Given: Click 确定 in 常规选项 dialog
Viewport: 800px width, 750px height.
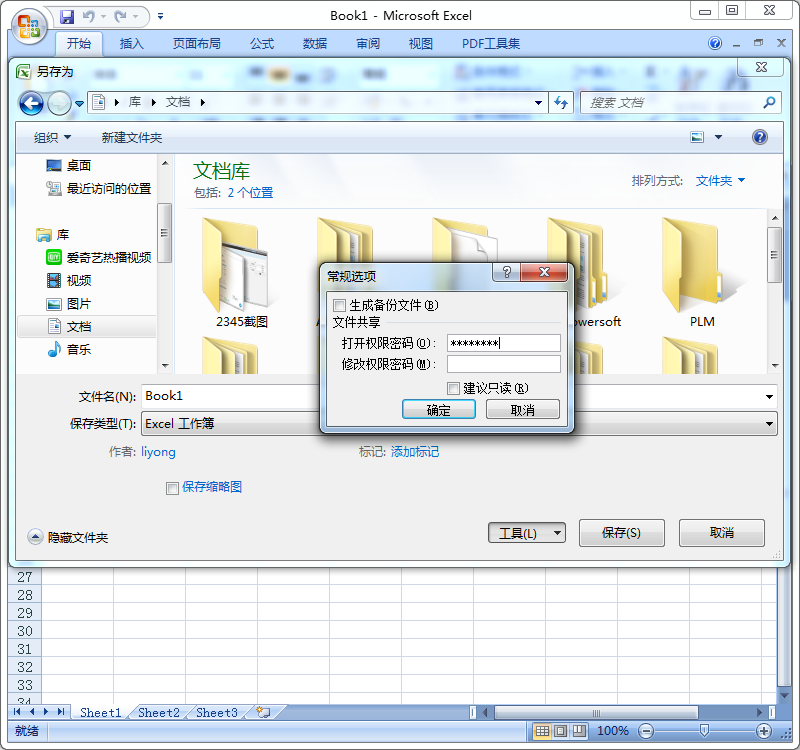Looking at the screenshot, I should (439, 410).
